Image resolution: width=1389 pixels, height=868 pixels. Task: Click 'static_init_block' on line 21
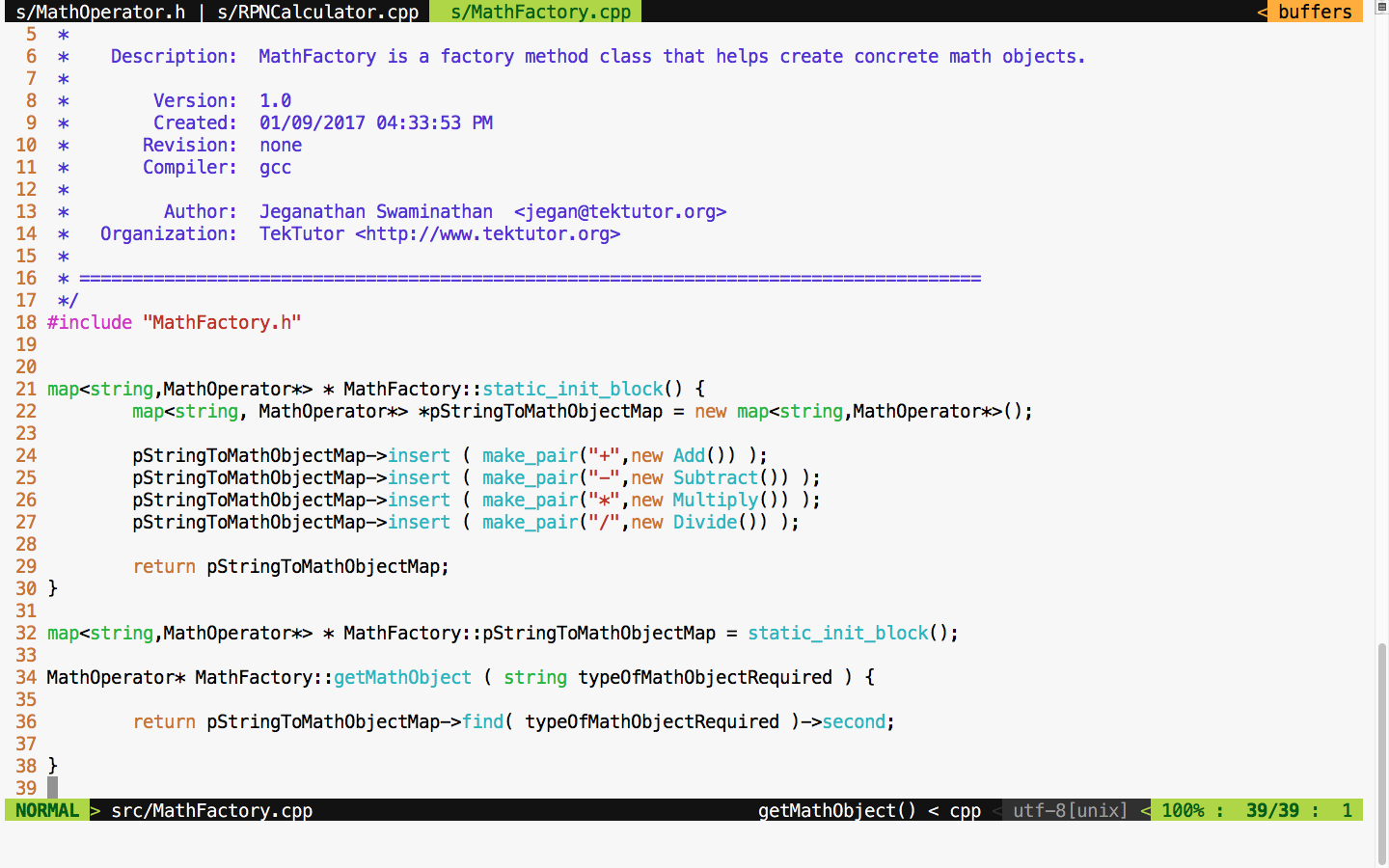click(x=573, y=389)
